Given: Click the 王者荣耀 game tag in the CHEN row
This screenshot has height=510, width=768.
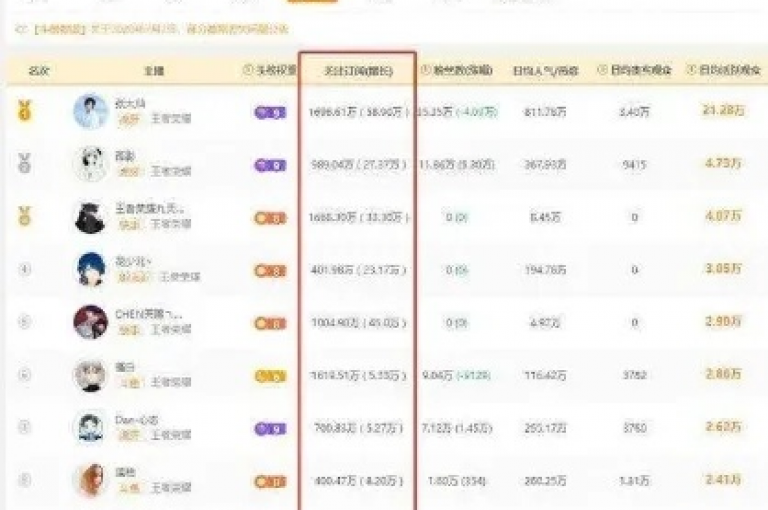Looking at the screenshot, I should 171,330.
